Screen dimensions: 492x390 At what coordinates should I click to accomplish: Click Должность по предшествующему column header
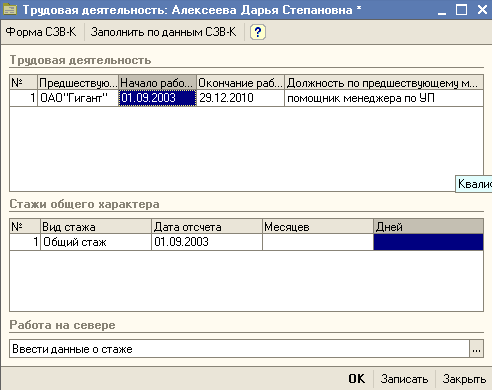[384, 83]
